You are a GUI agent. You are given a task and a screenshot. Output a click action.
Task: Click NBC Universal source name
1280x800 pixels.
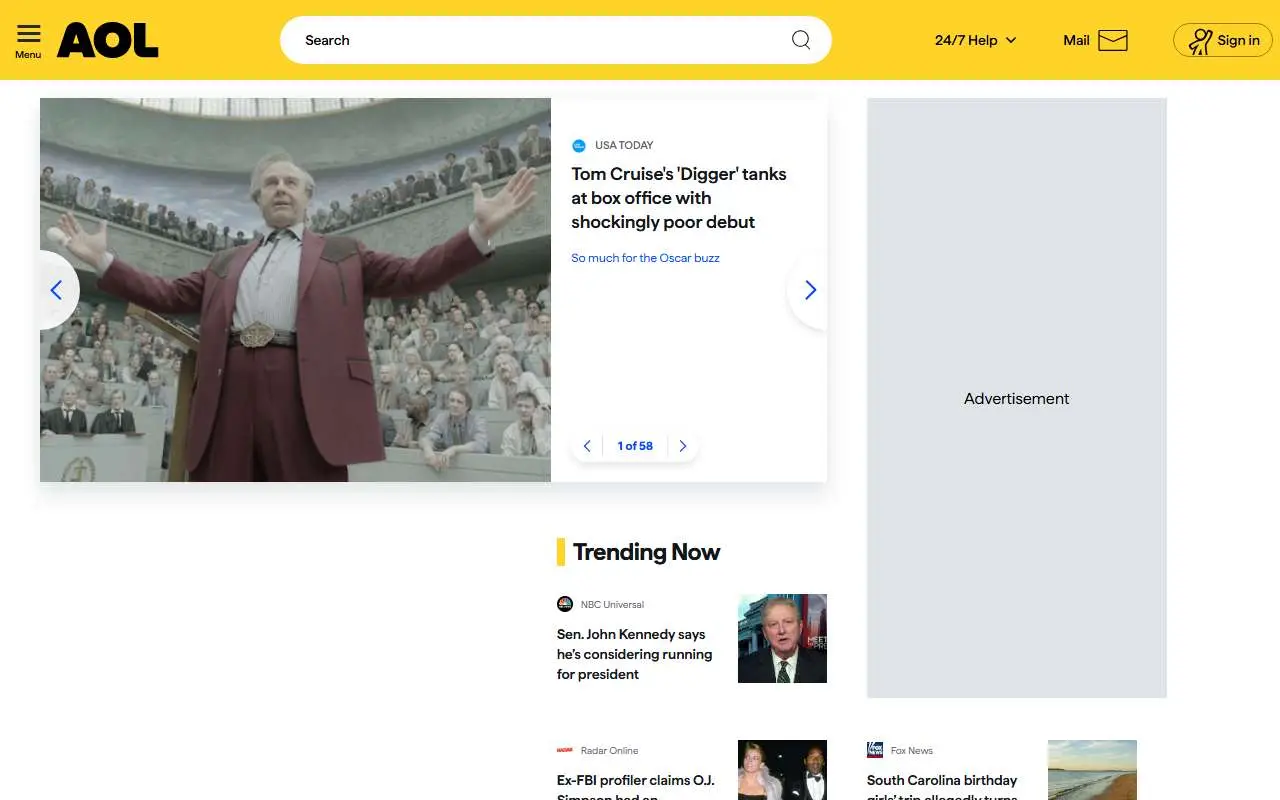coord(612,604)
